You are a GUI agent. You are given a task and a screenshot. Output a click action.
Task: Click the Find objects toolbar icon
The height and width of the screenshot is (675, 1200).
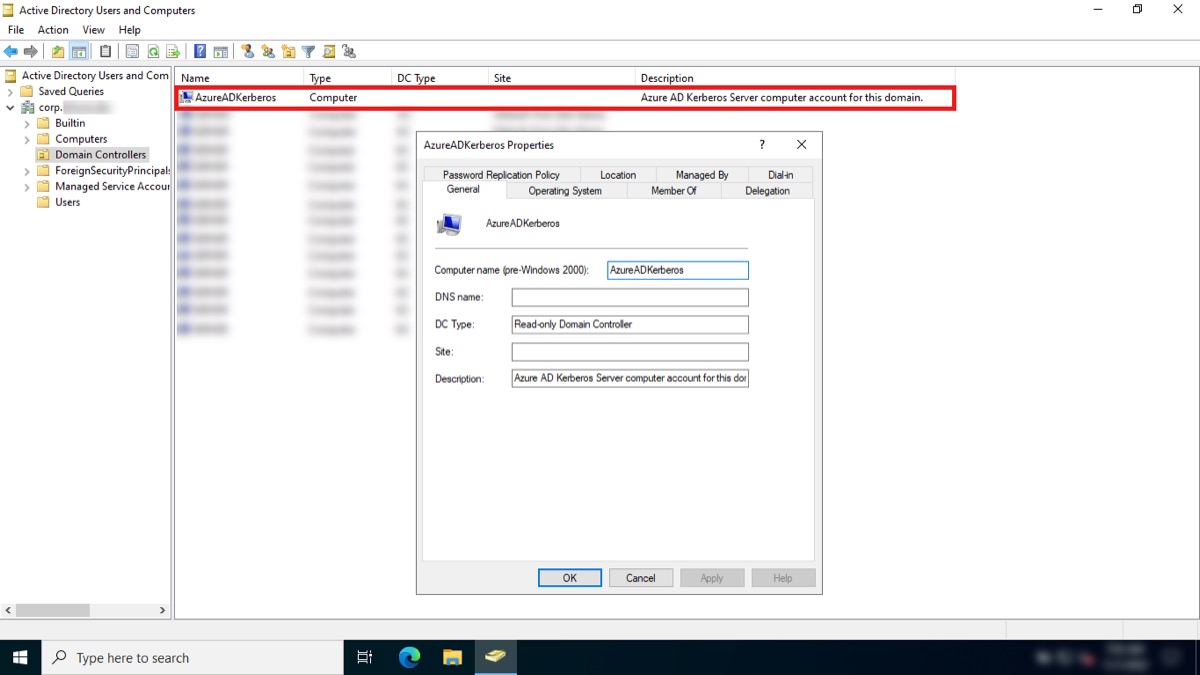click(x=328, y=51)
